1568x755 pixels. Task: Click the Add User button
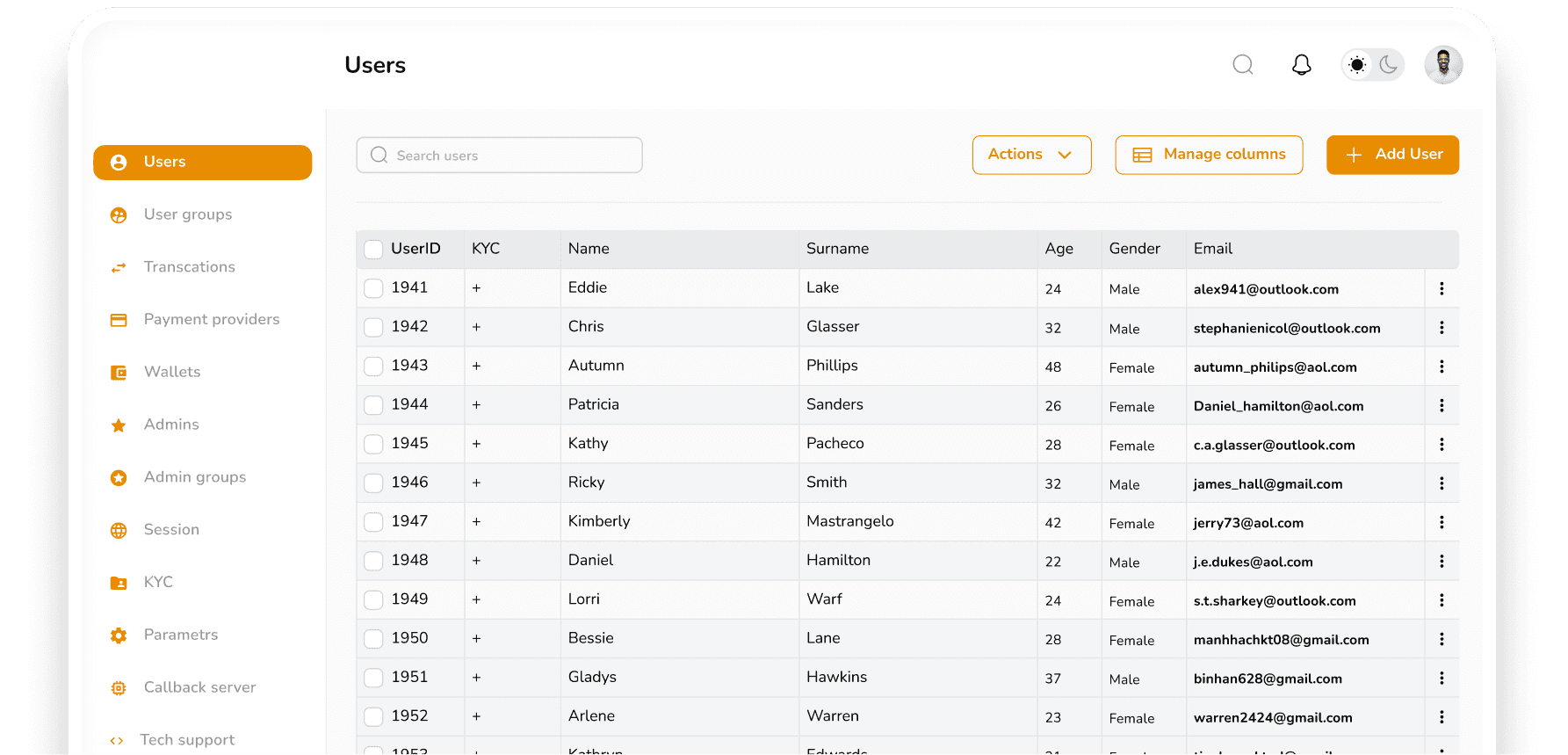1391,155
